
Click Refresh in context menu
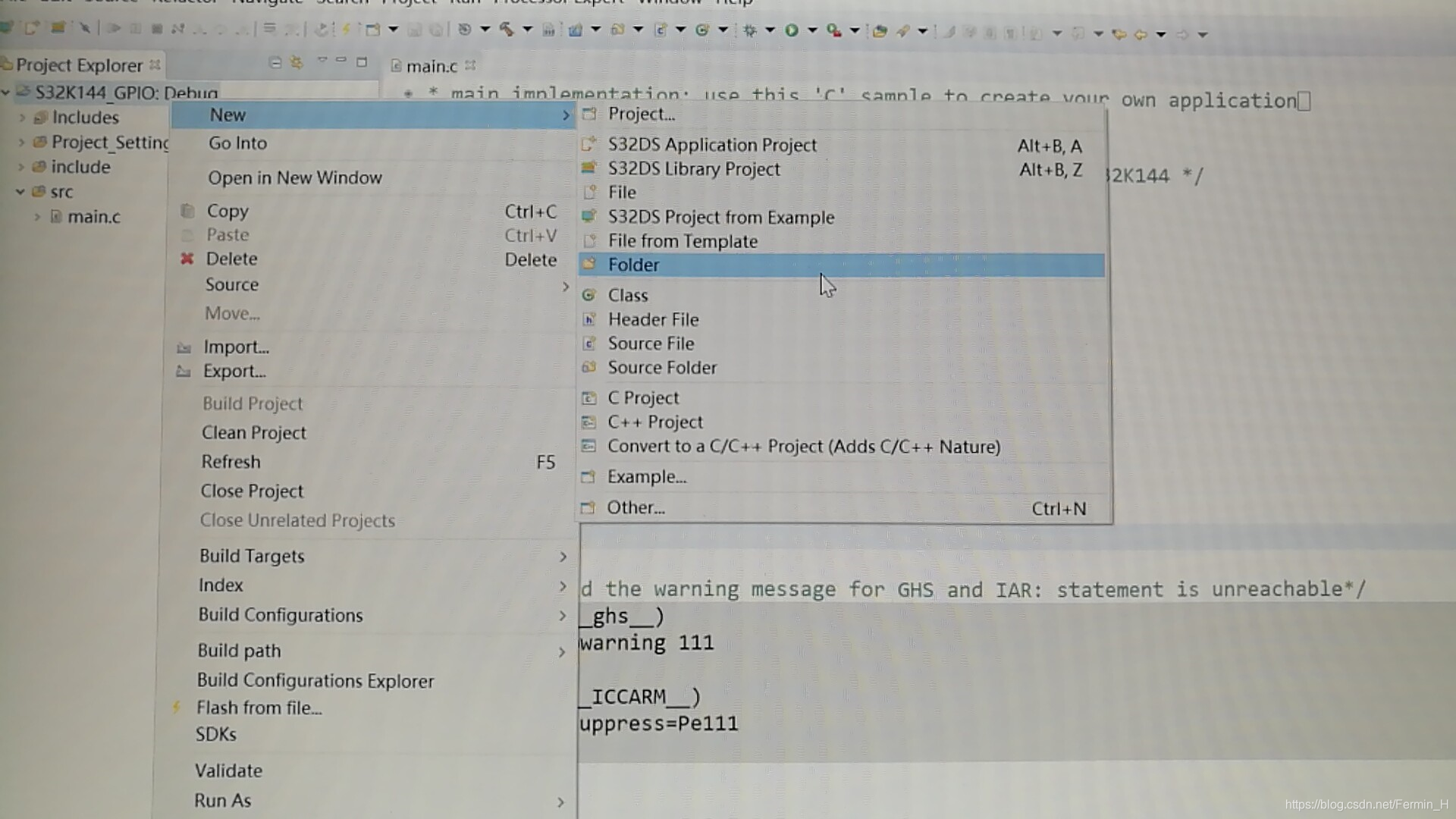[x=371, y=462]
